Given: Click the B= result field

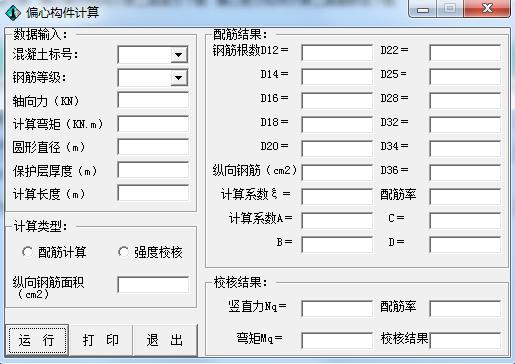Looking at the screenshot, I should 337,245.
